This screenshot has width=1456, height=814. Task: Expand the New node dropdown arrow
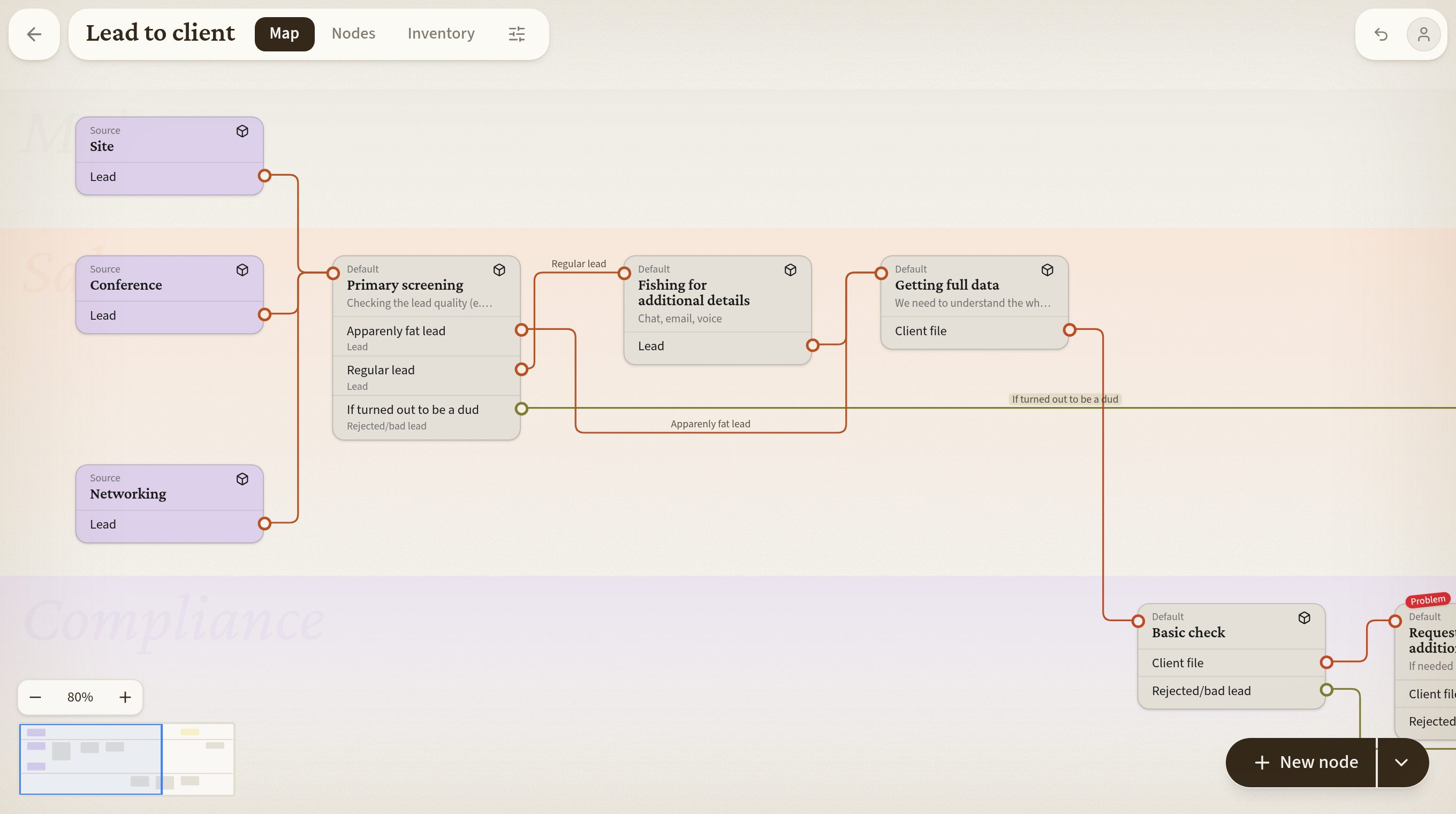click(1402, 762)
